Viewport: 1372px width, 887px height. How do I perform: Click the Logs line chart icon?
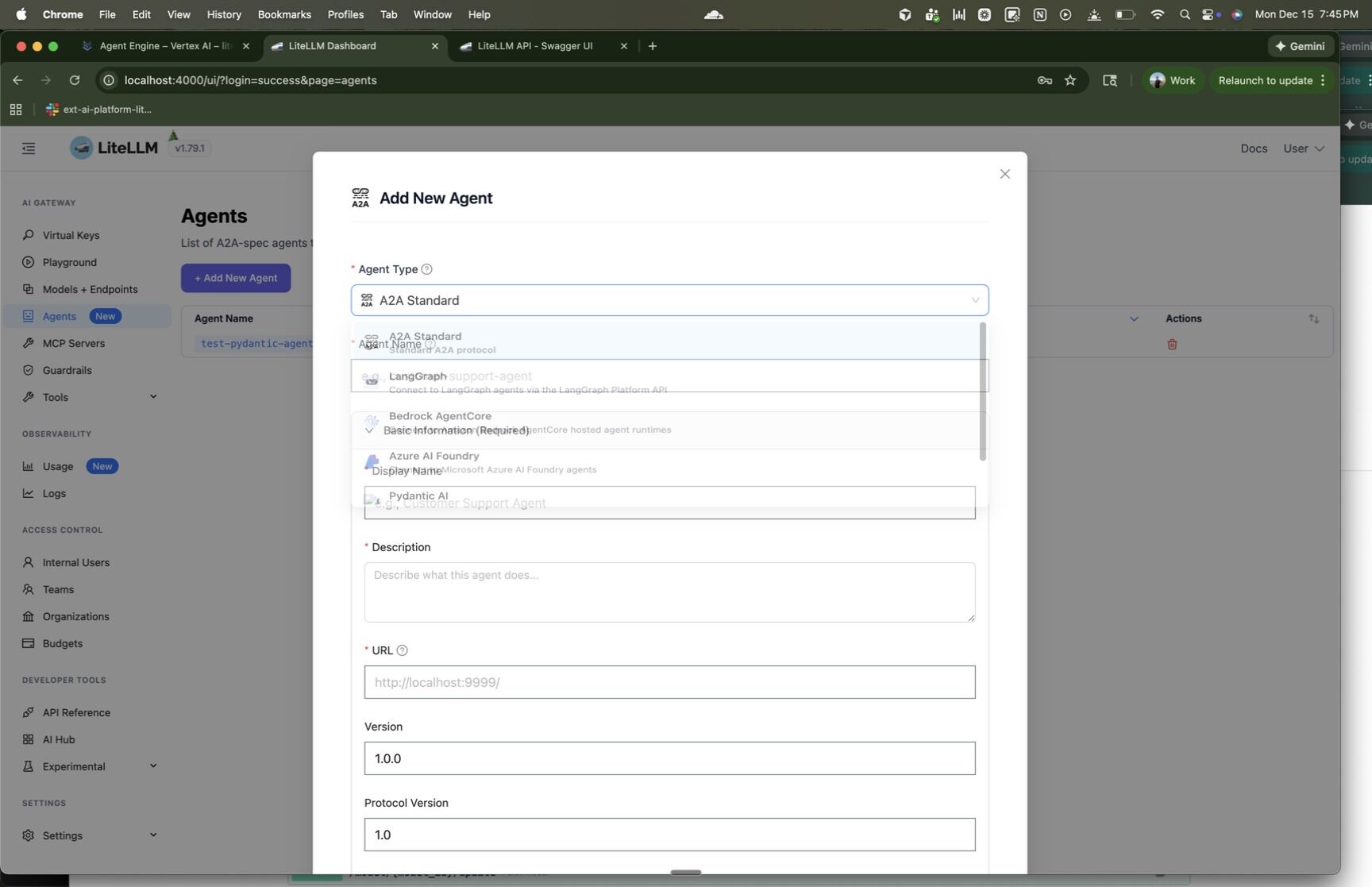[29, 493]
